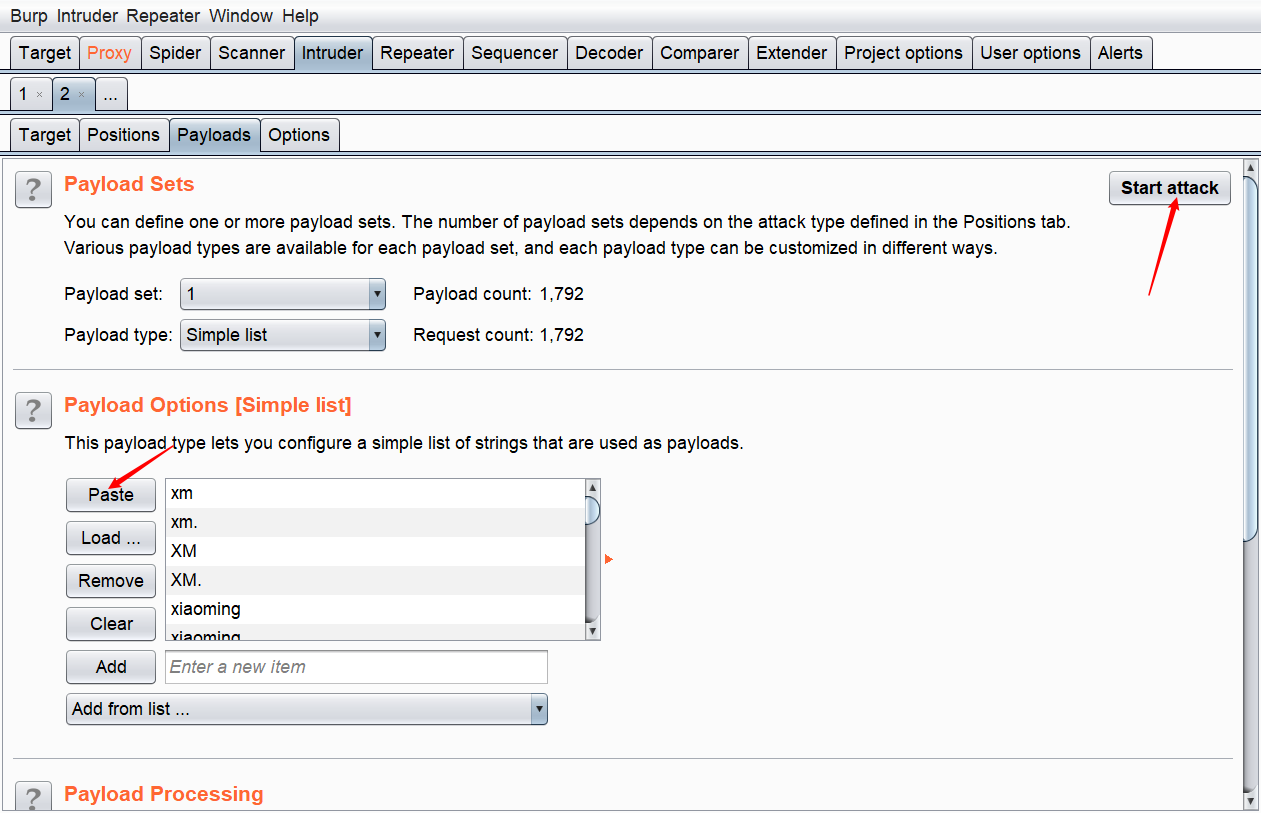The width and height of the screenshot is (1261, 813).
Task: Close Intruder attack tab 2
Action: pos(81,95)
